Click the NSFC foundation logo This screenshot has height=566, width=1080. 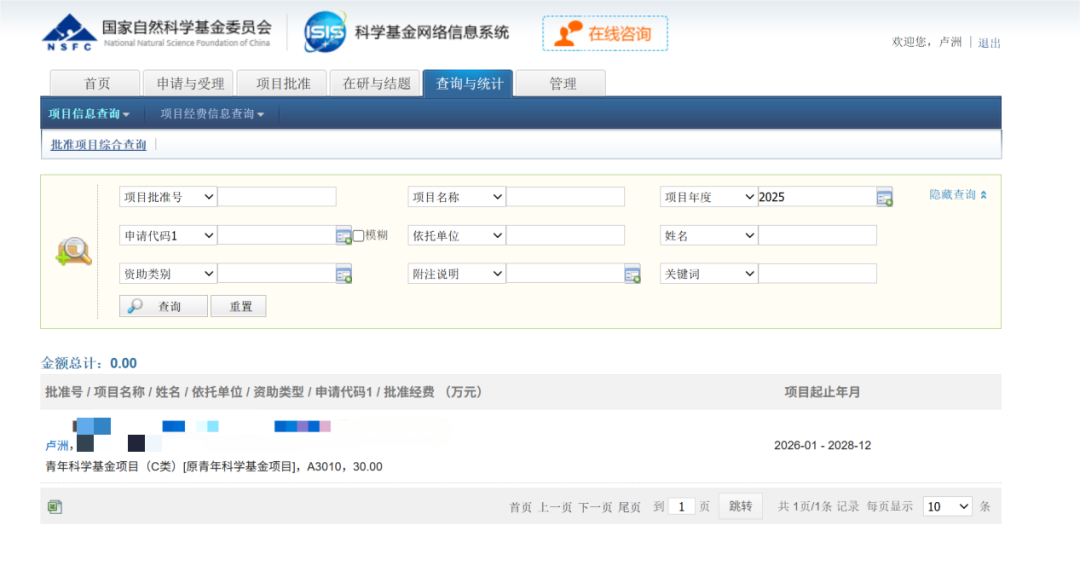[x=69, y=33]
